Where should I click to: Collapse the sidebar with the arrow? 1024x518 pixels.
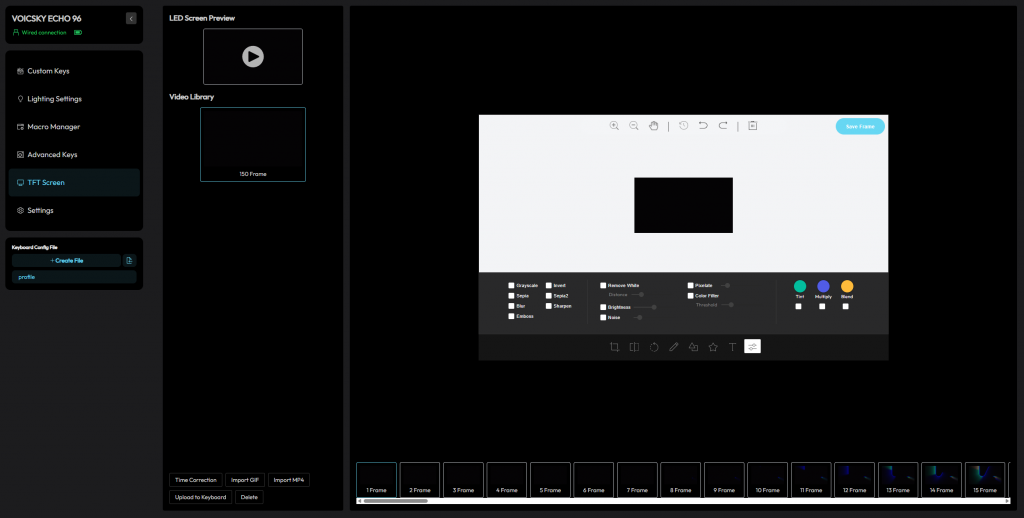click(x=131, y=19)
